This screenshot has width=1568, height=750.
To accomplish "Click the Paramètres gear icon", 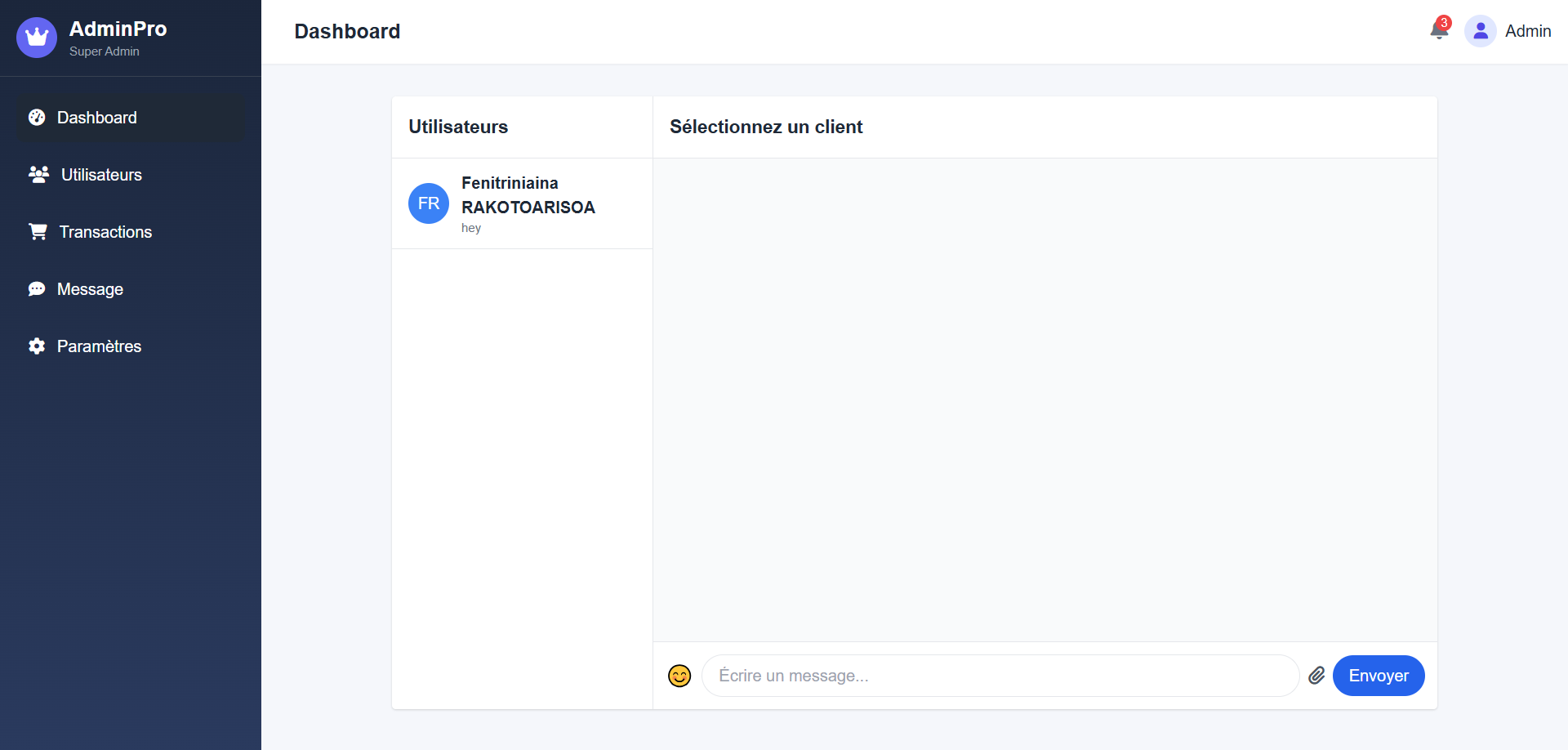I will pyautogui.click(x=37, y=346).
